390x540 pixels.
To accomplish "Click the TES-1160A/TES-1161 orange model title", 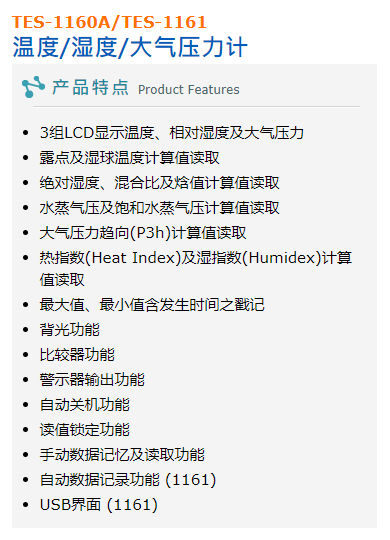I will tap(109, 22).
